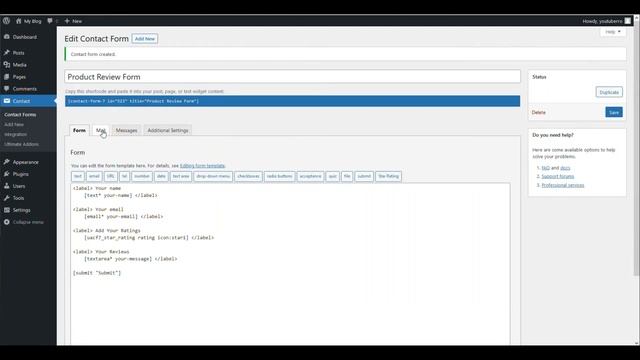Screen dimensions: 640x360
Task: Open the Professional services link
Action: (x=562, y=185)
